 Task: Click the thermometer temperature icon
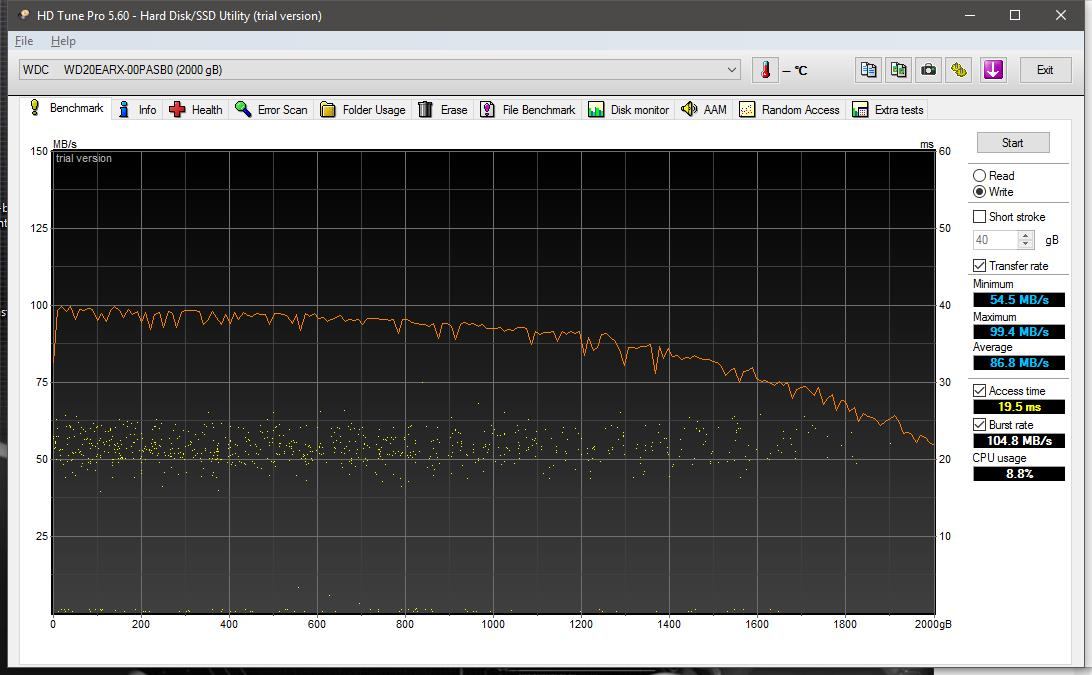click(x=765, y=70)
